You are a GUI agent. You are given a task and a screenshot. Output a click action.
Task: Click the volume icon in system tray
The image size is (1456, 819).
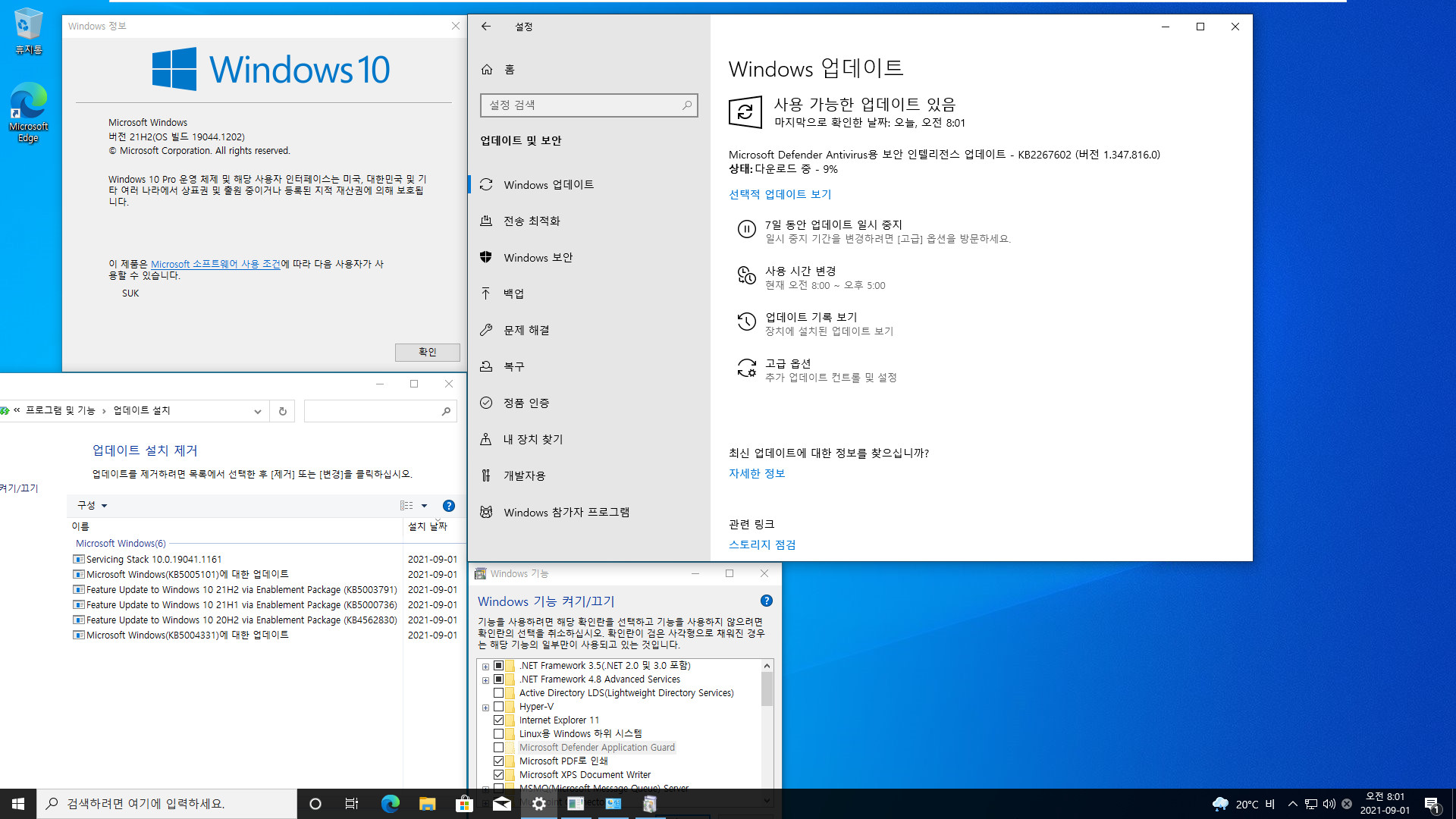click(x=1329, y=804)
